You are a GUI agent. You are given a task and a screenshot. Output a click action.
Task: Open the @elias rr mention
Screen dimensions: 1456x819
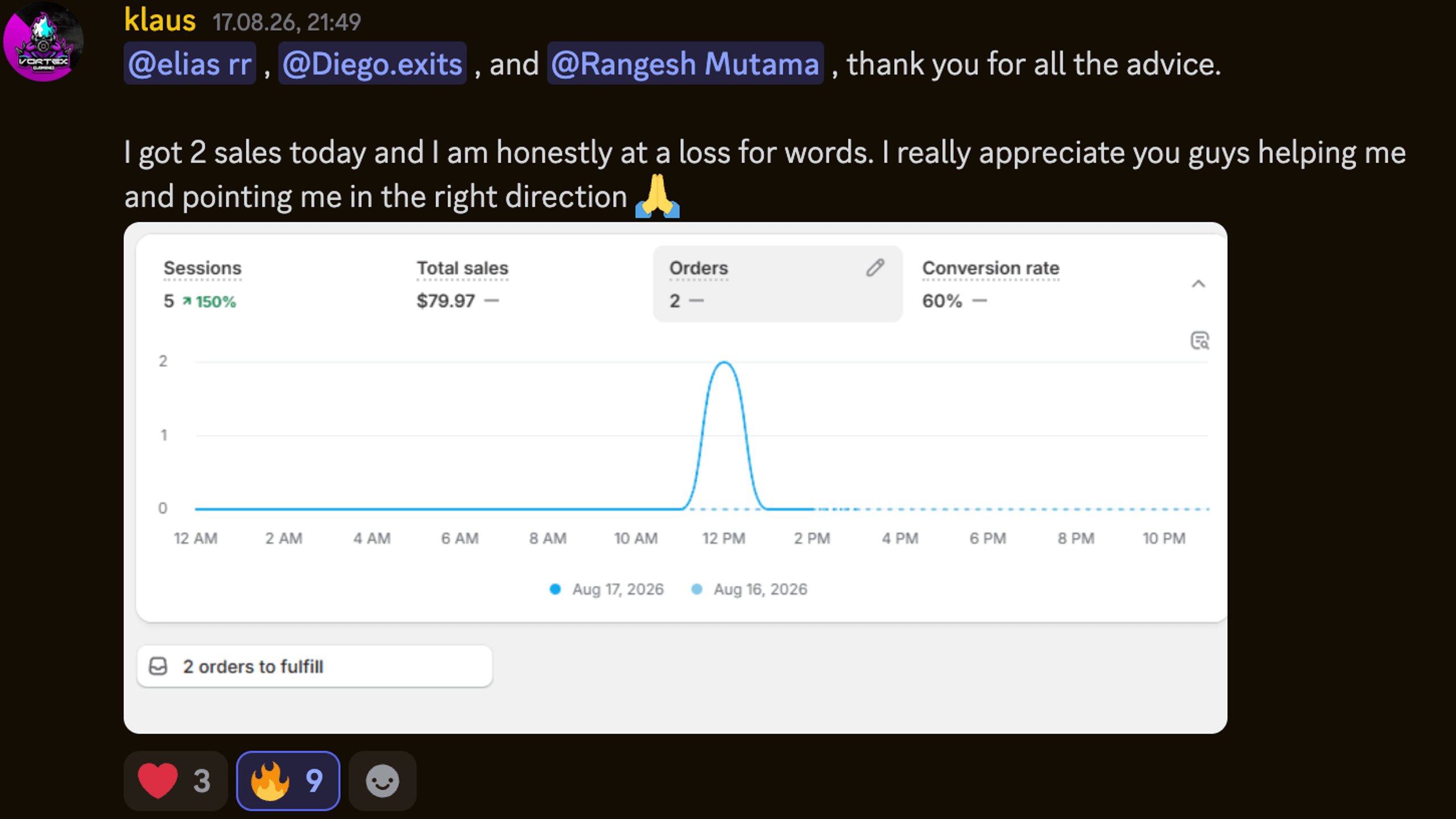coord(190,63)
